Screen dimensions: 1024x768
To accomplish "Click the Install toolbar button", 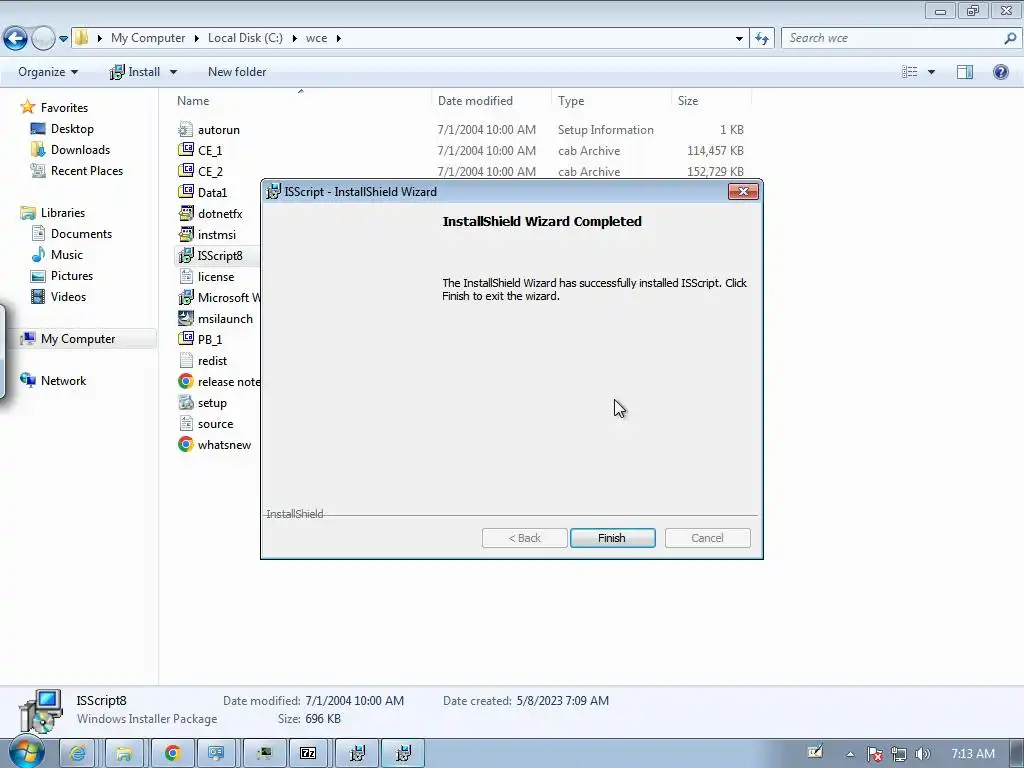I will pyautogui.click(x=135, y=72).
